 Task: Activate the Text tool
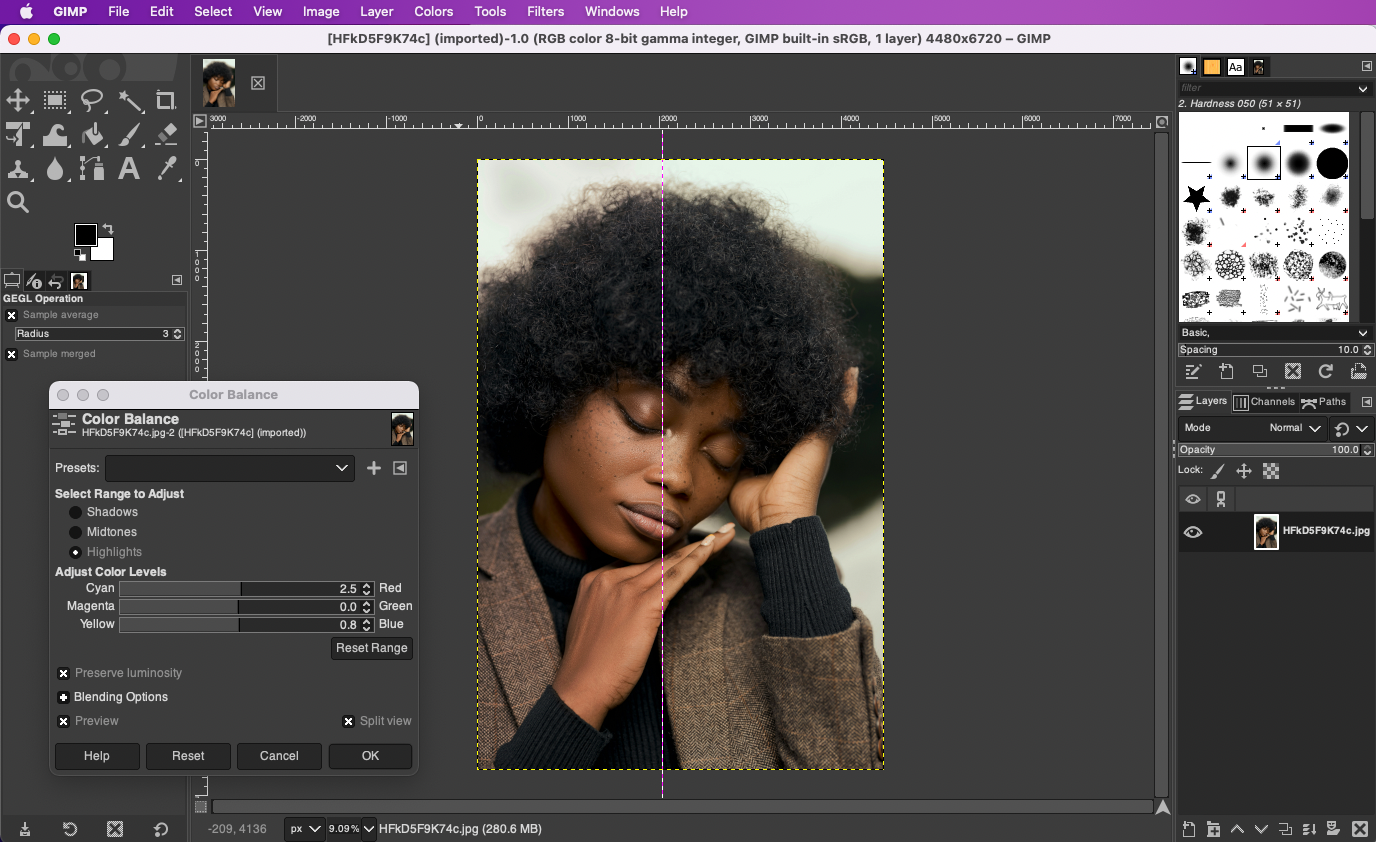[x=129, y=169]
